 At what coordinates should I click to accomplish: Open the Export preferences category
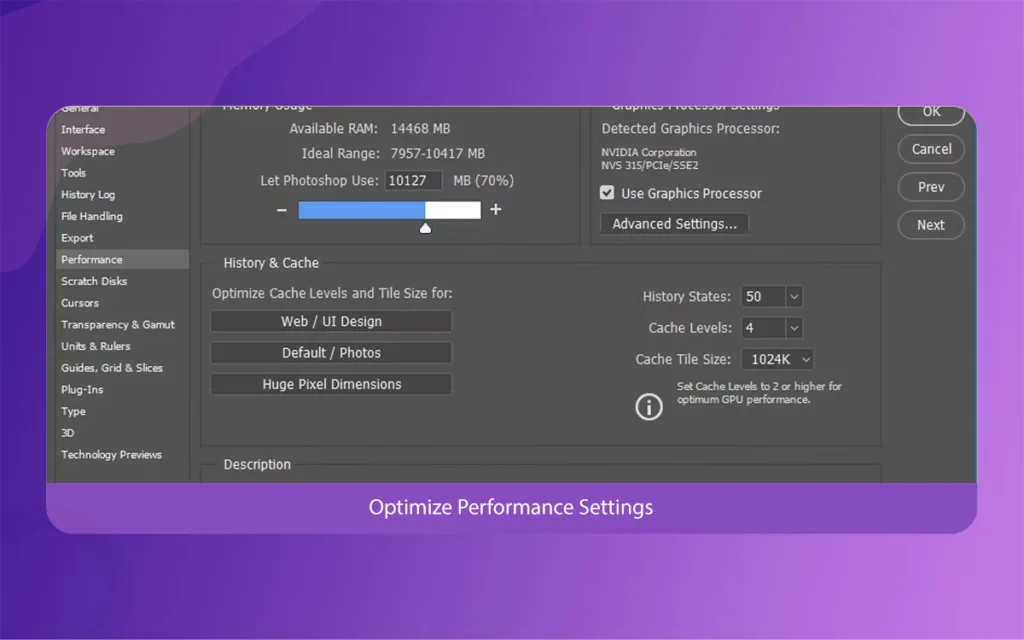(x=77, y=238)
